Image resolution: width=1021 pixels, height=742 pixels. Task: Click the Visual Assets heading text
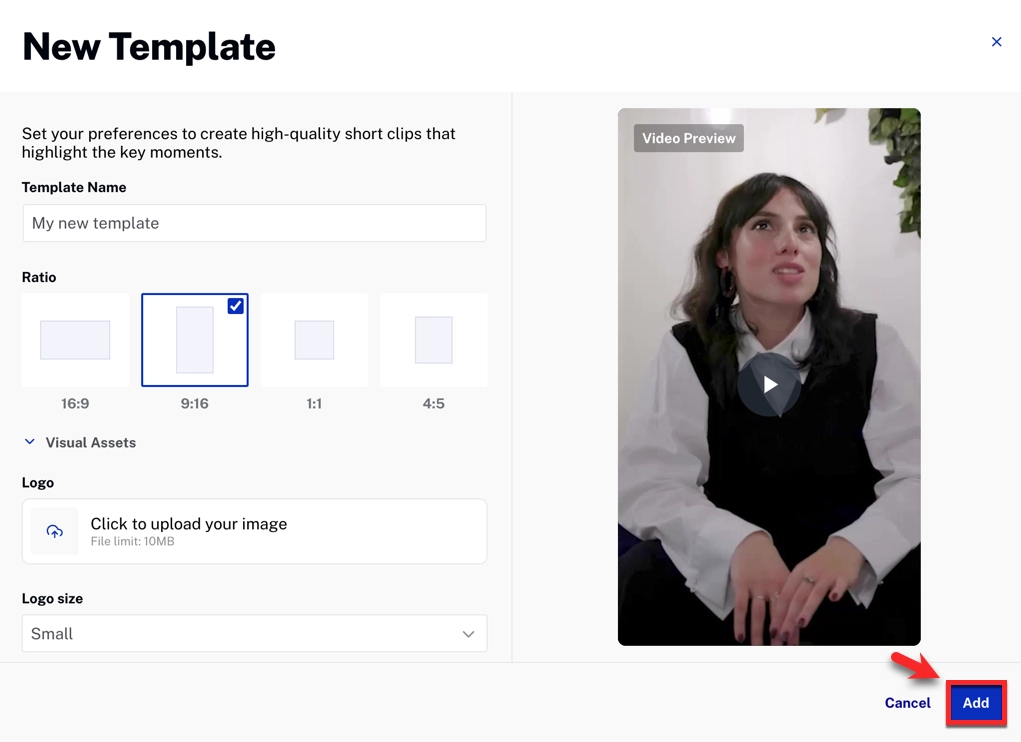91,442
